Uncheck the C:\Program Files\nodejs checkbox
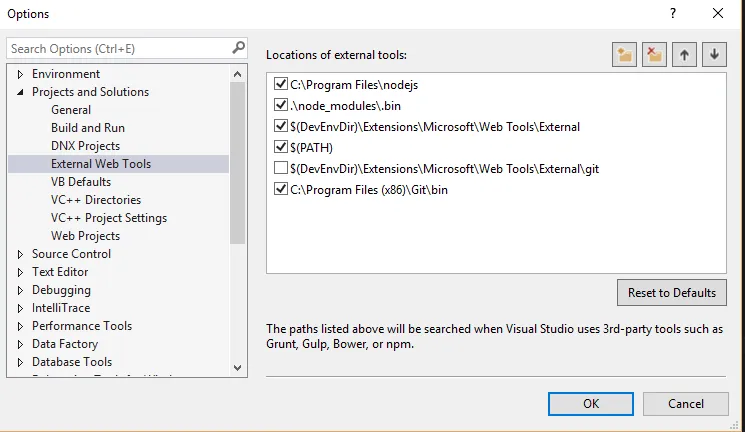The image size is (745, 432). 281,84
